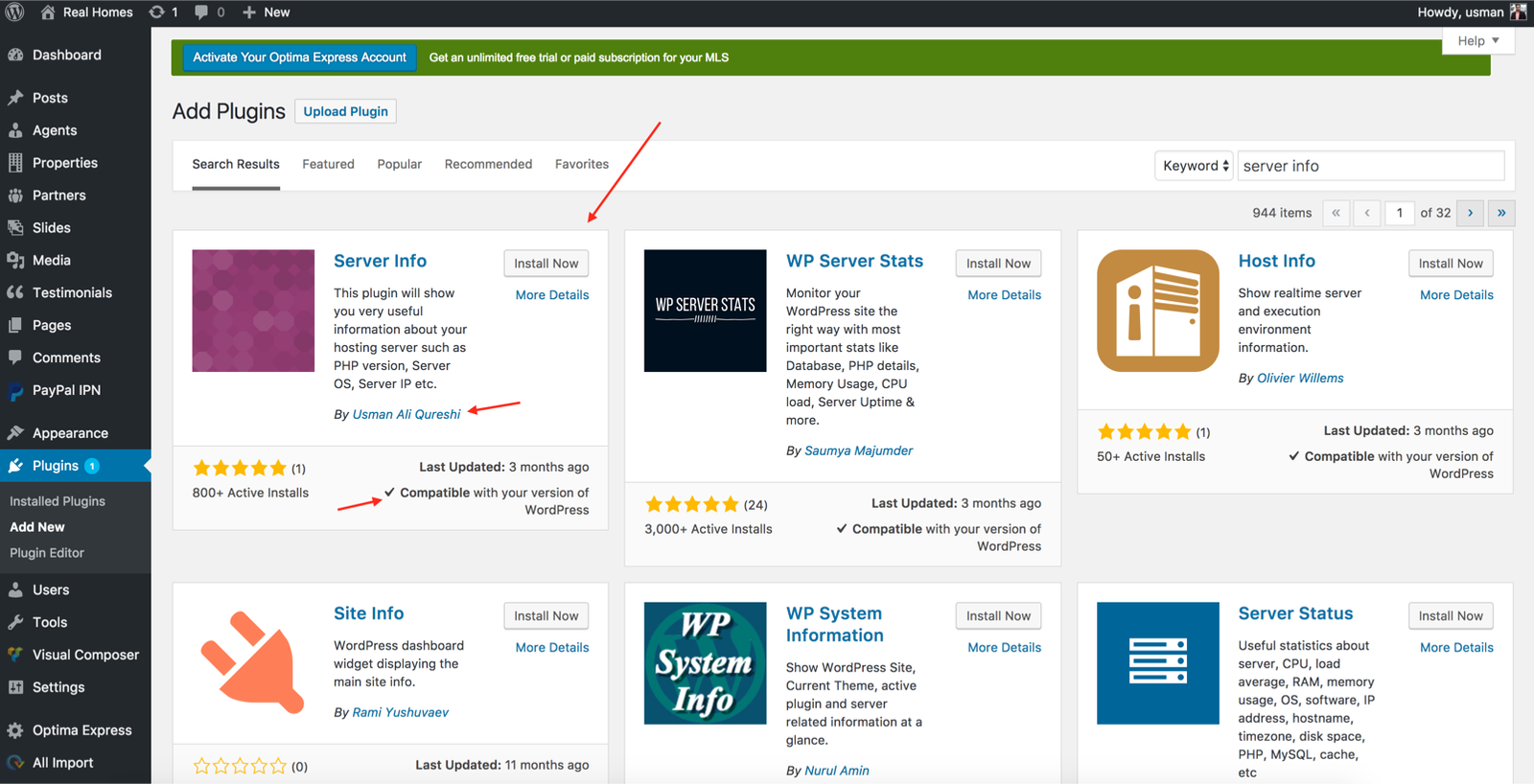This screenshot has height=784, width=1534.
Task: Click the WP Server Stats thumbnail
Action: click(x=705, y=311)
